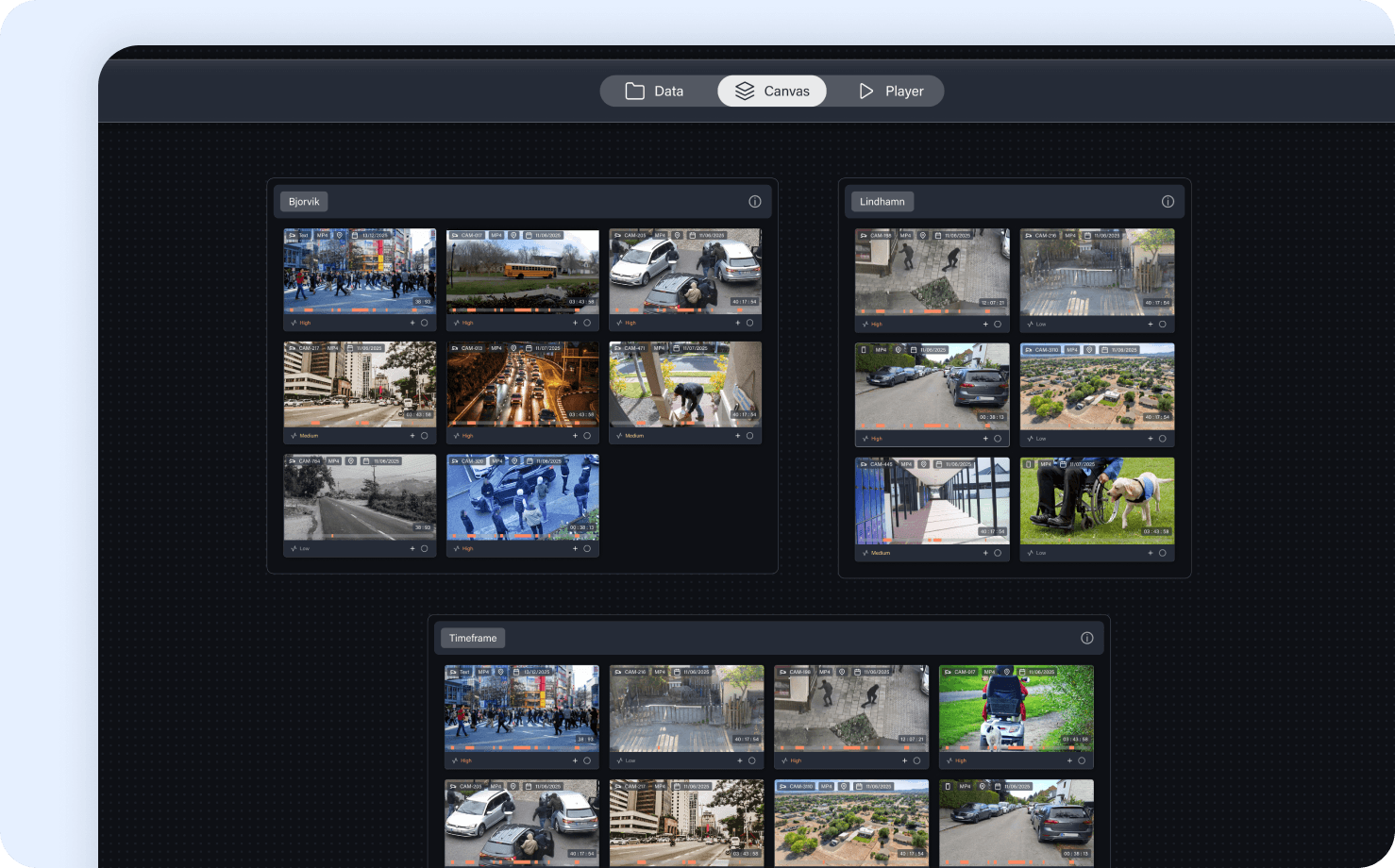Add Timeframe crosswalk clip with plus icon
This screenshot has width=1395, height=868.
coord(575,760)
